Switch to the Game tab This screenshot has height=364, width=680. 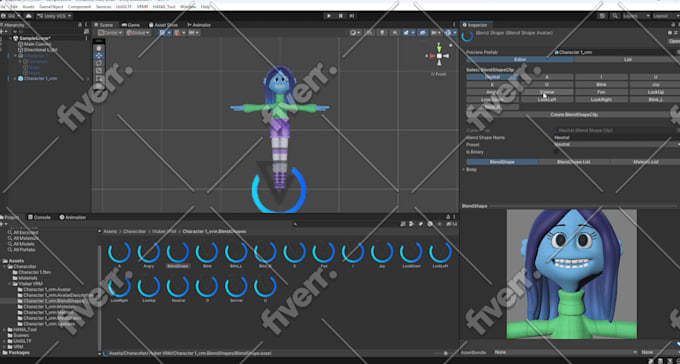[x=131, y=25]
